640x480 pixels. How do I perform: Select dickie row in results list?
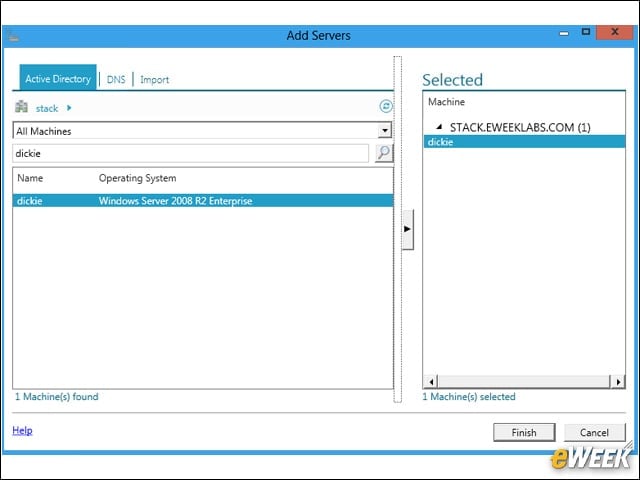(203, 201)
